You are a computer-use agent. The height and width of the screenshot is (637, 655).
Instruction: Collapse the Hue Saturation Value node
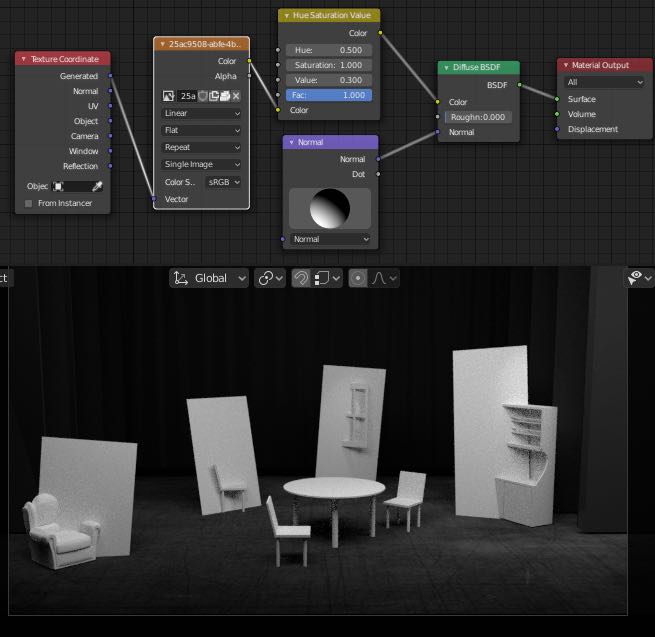click(x=285, y=16)
